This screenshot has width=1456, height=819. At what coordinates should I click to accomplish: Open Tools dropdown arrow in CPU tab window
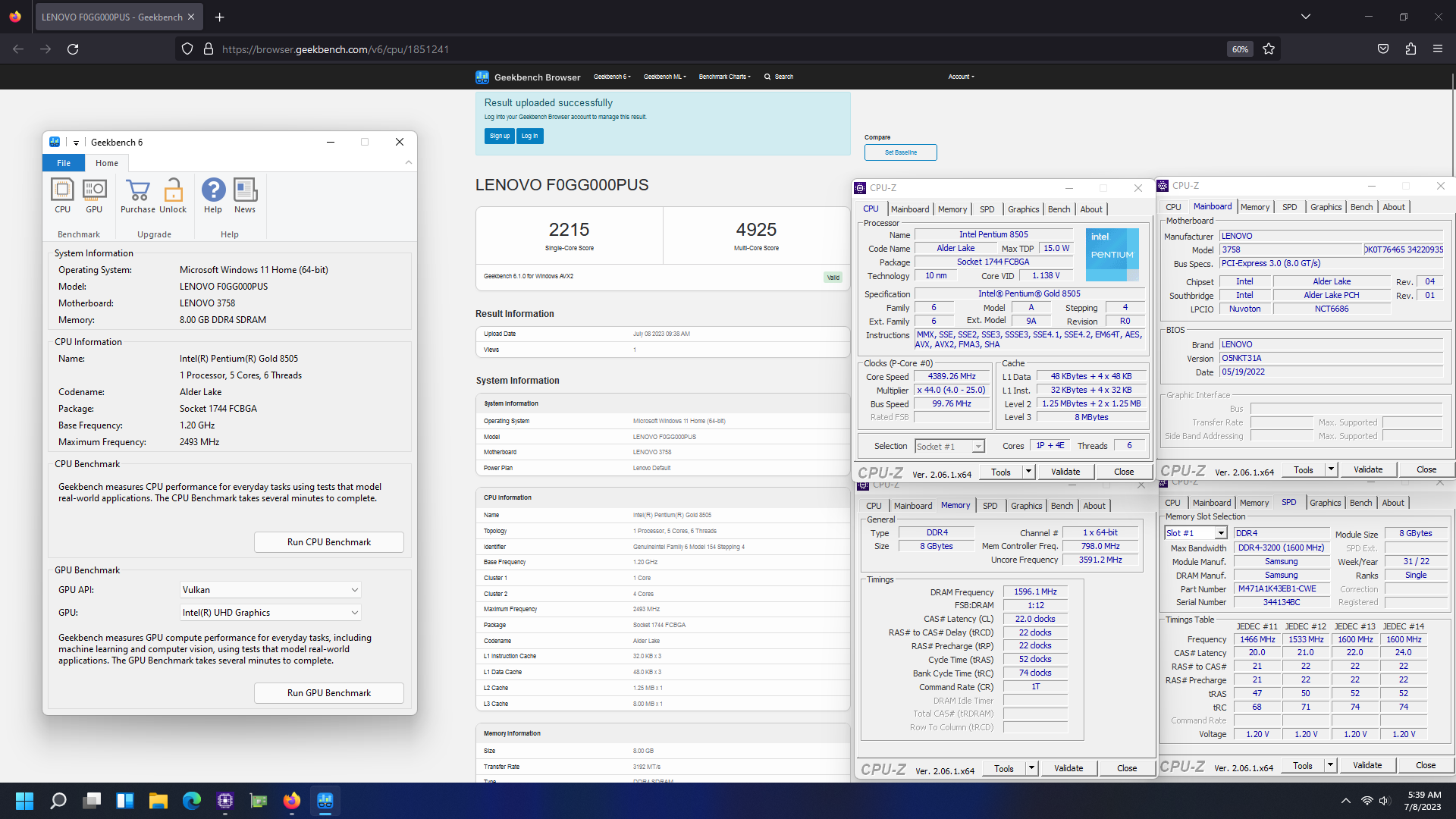(x=1028, y=472)
